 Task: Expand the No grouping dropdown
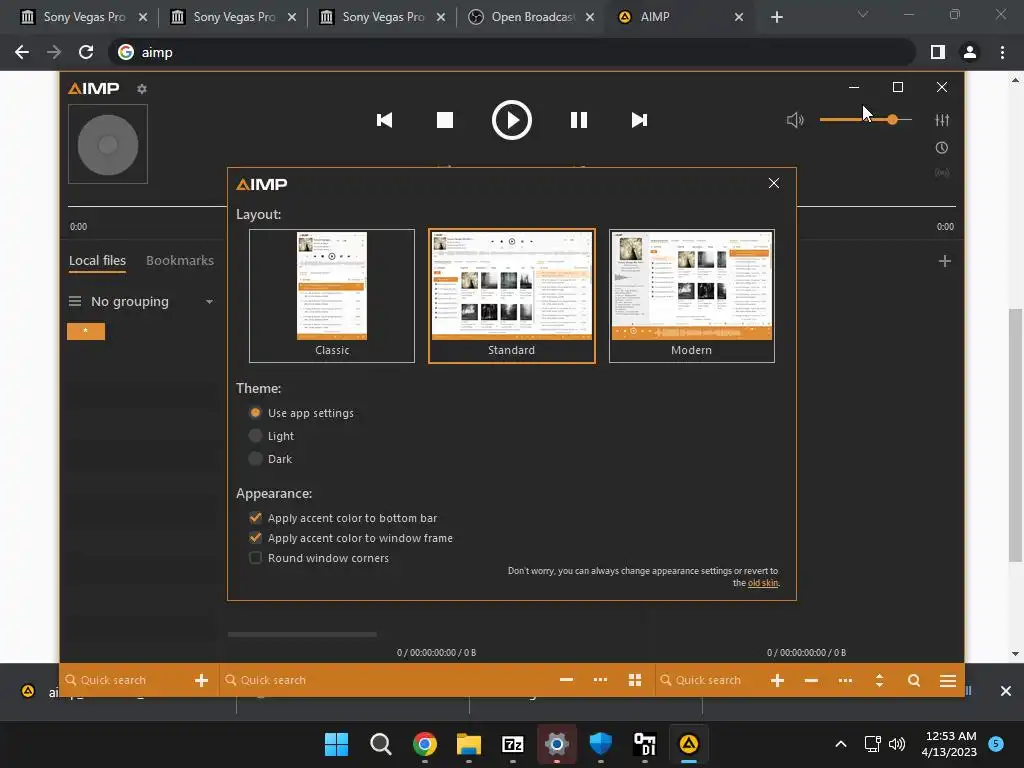[x=209, y=302]
